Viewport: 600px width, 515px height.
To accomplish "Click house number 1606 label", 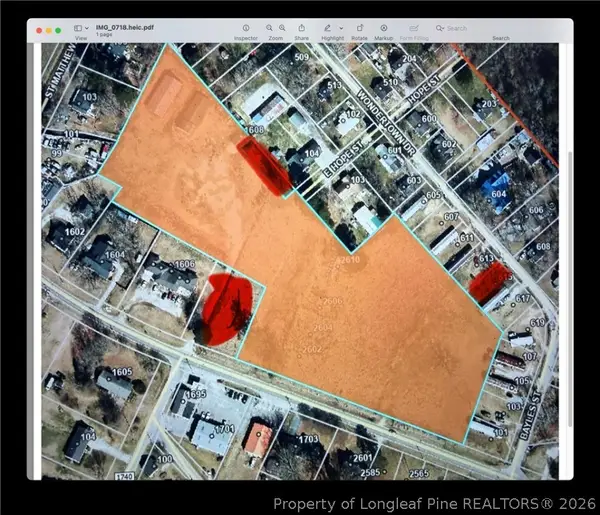I will 185,264.
